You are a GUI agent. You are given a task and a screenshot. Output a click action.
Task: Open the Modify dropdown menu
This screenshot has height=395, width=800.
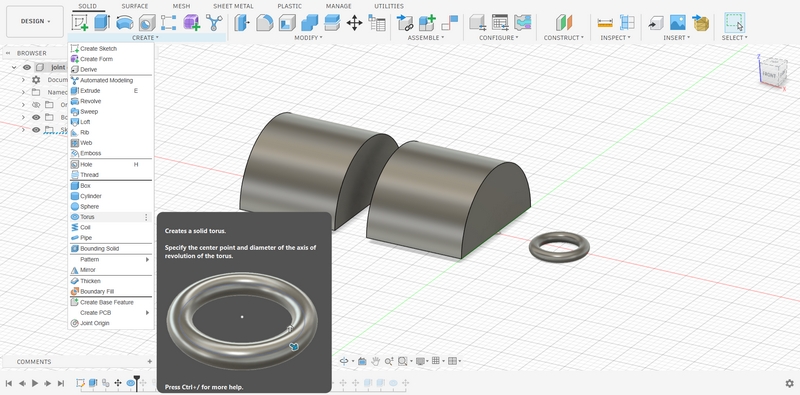coord(308,38)
